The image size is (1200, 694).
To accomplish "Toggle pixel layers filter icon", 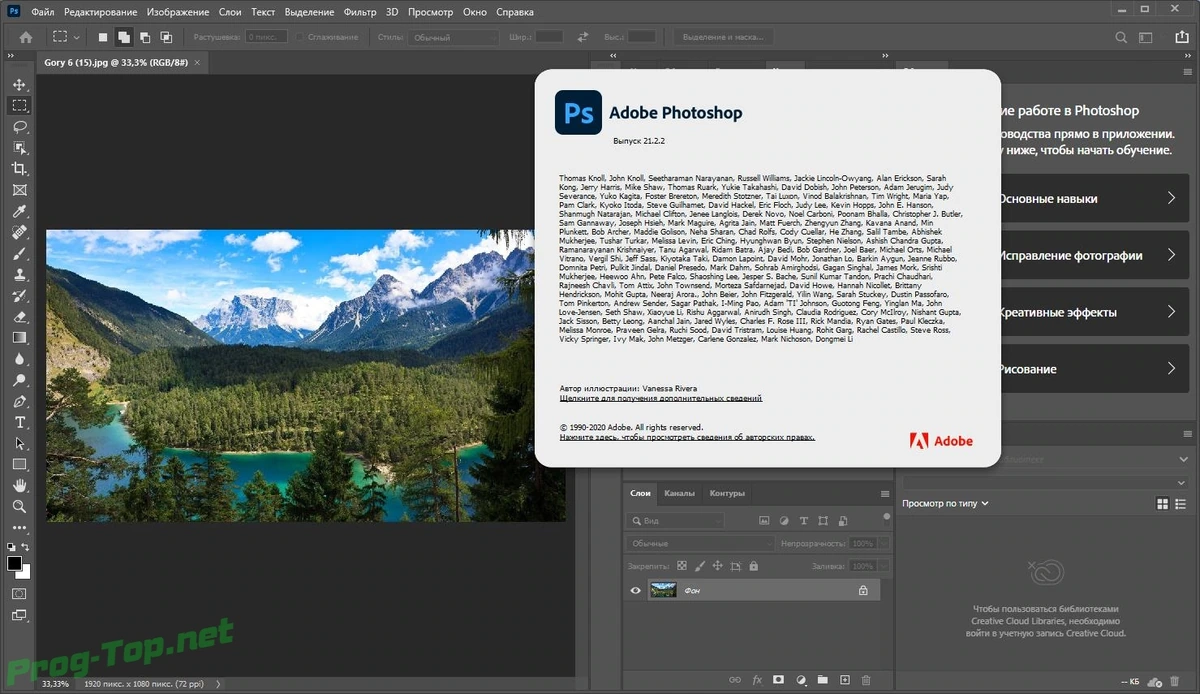I will 764,521.
